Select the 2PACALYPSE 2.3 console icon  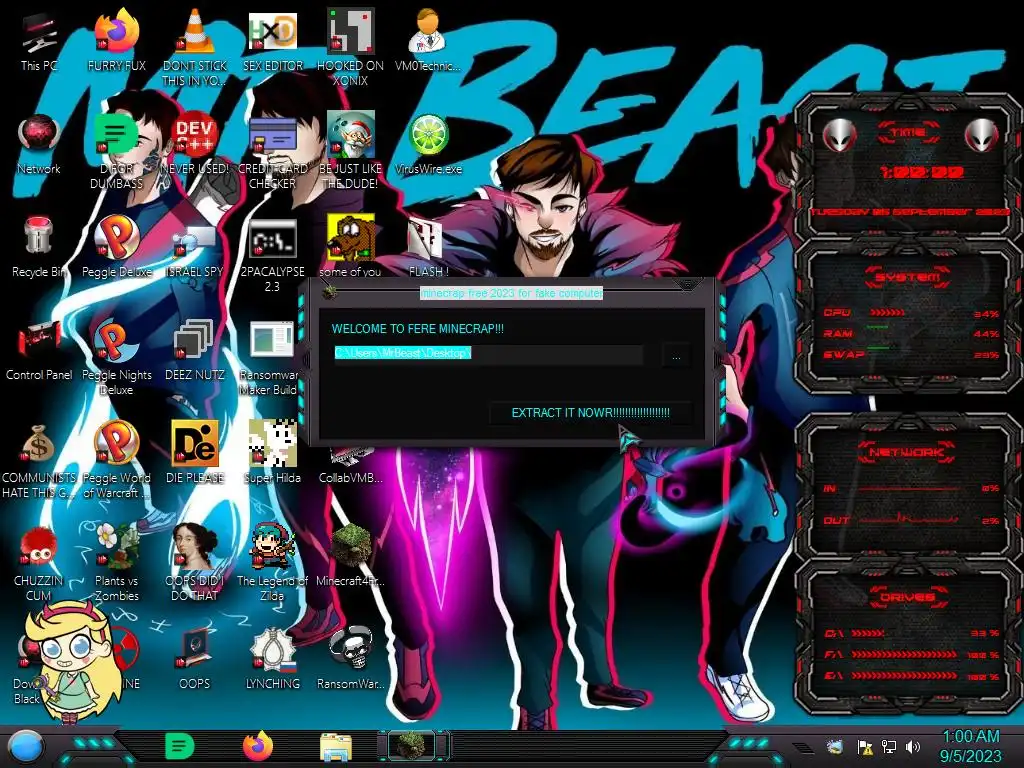[273, 256]
